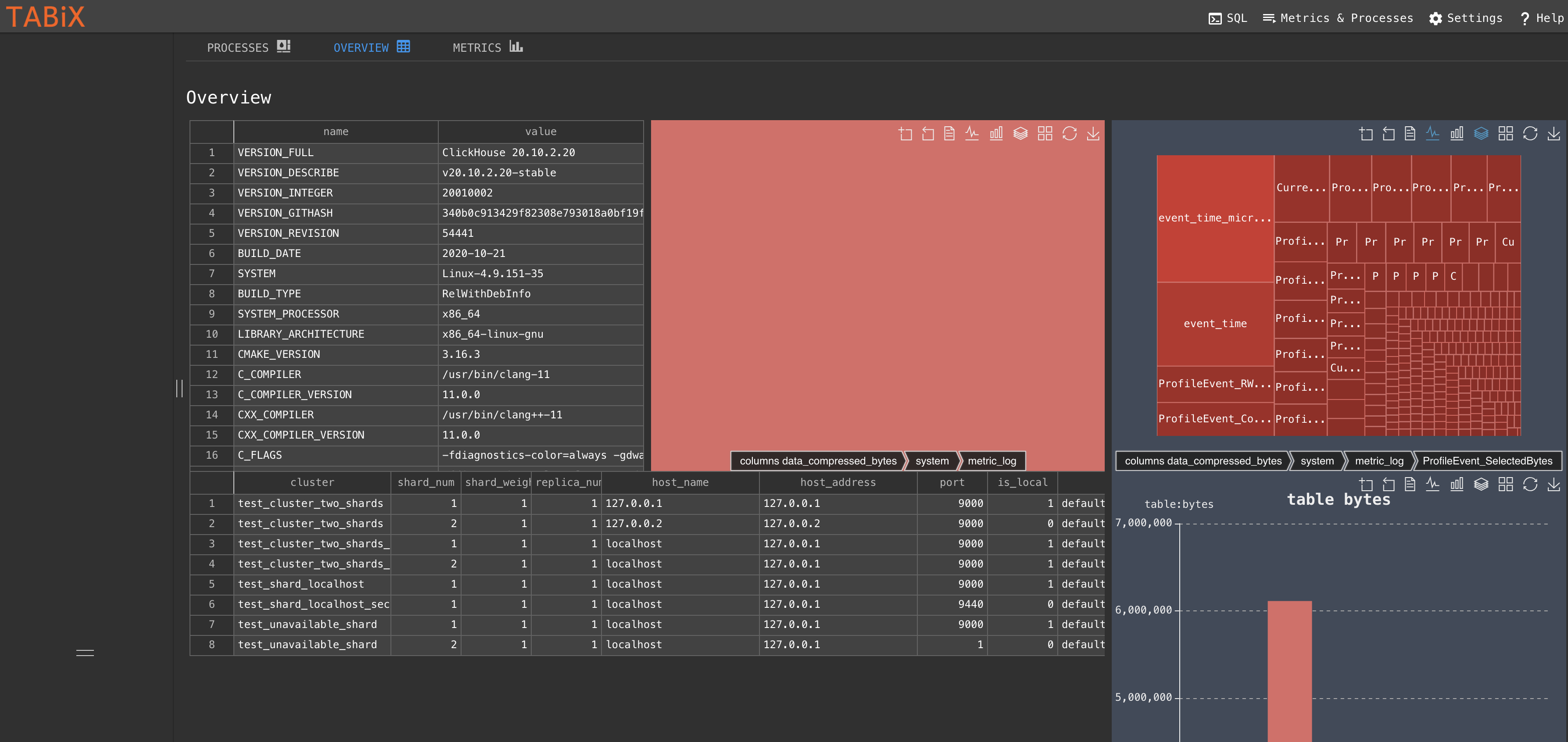The width and height of the screenshot is (1568, 742).
Task: Click the download icon on the red treemap chart
Action: (x=1093, y=134)
